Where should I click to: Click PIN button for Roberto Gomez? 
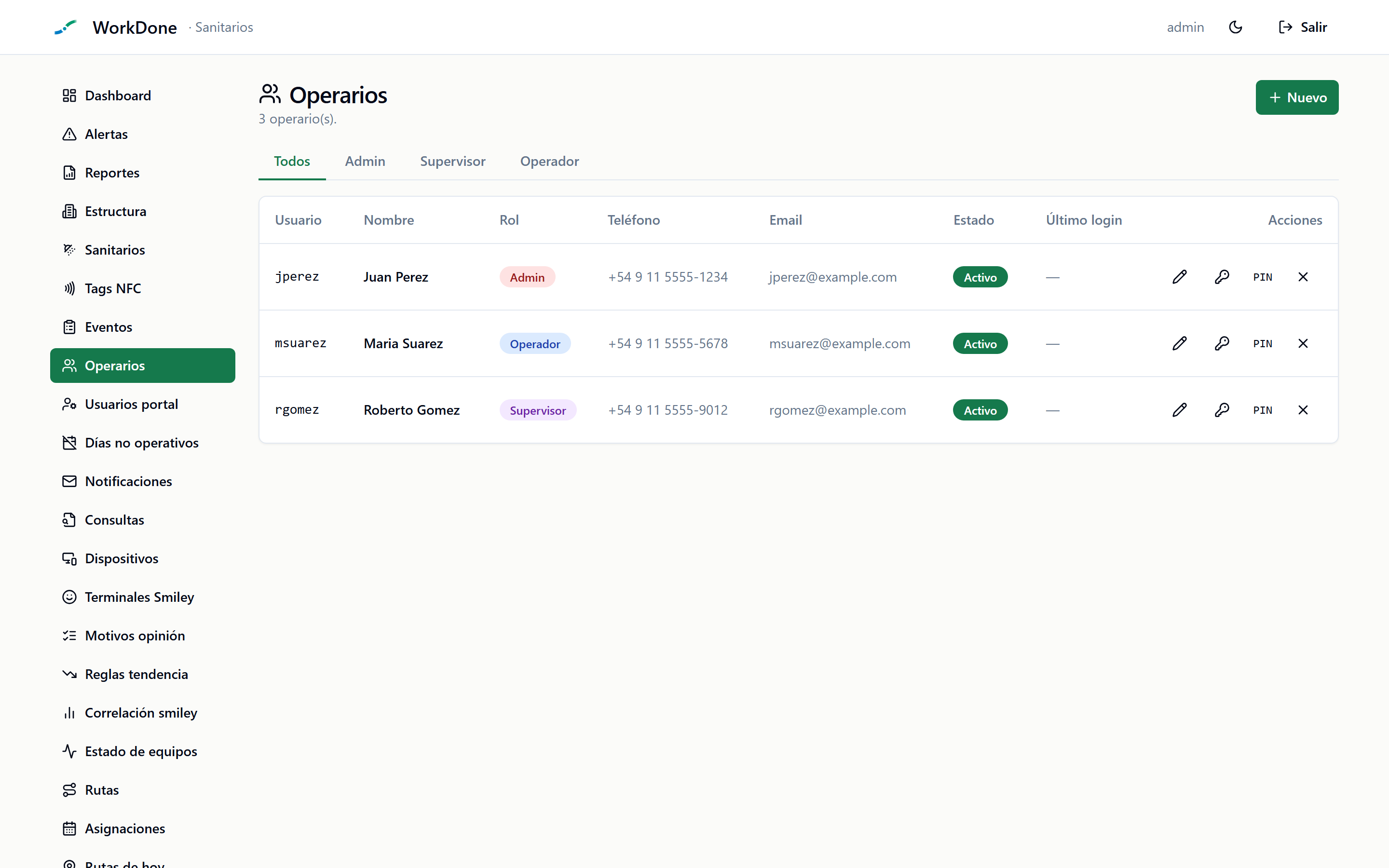(1262, 410)
